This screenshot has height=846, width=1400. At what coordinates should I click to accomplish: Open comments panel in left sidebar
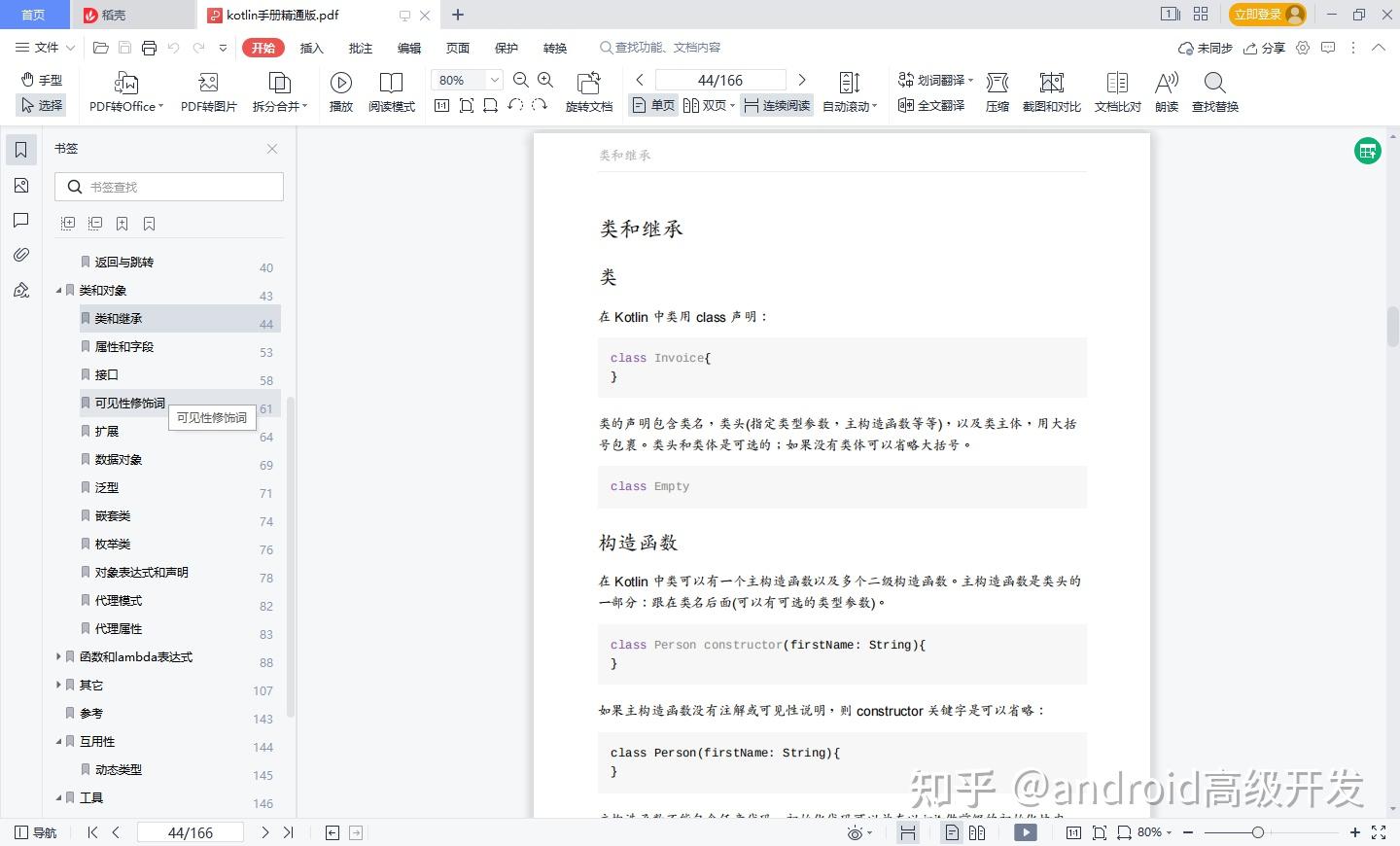tap(21, 220)
